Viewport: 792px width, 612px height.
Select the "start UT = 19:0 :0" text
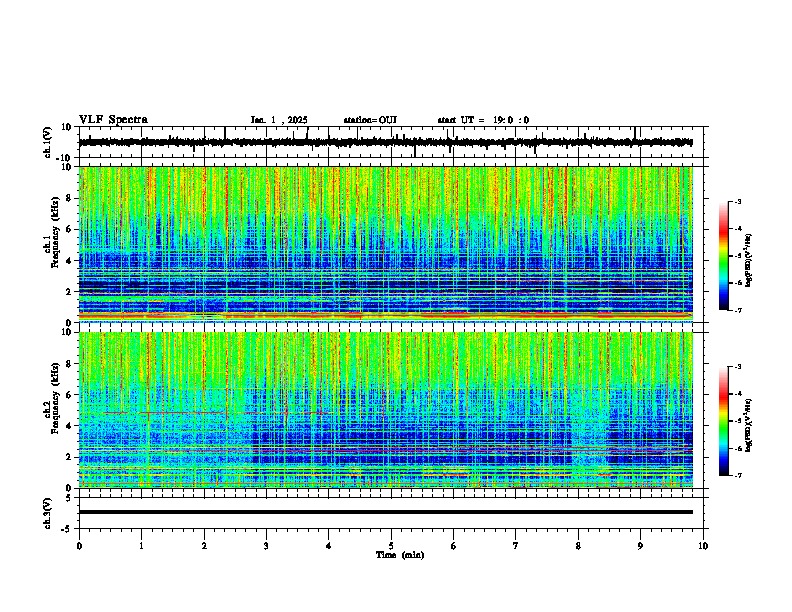(x=483, y=120)
